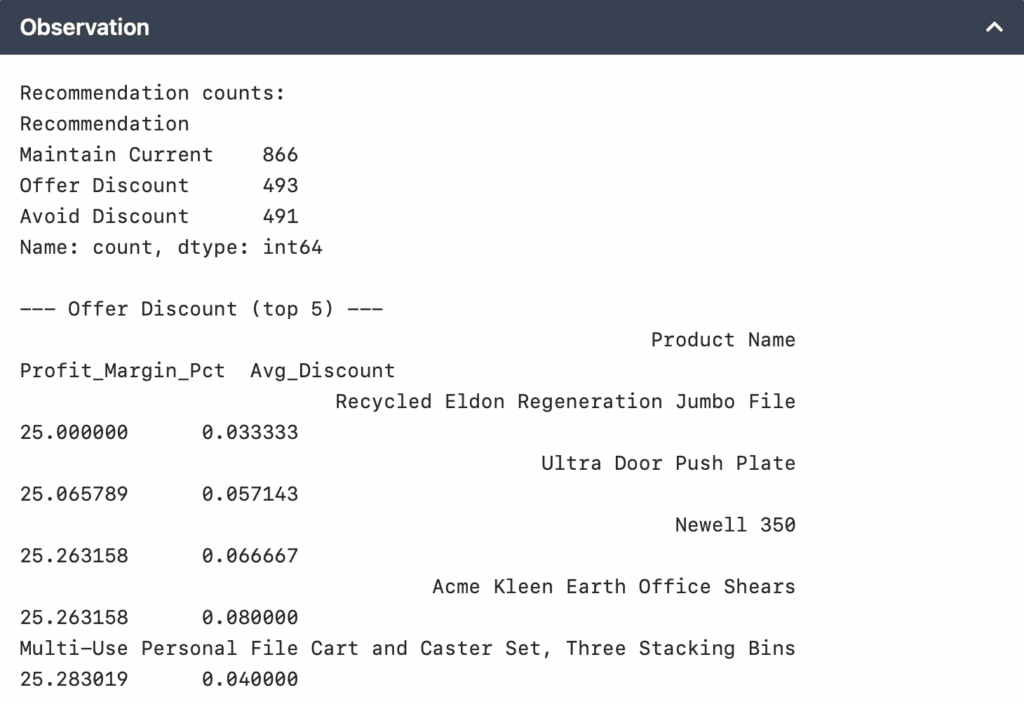Click the 'Product Name' column label

pos(723,340)
